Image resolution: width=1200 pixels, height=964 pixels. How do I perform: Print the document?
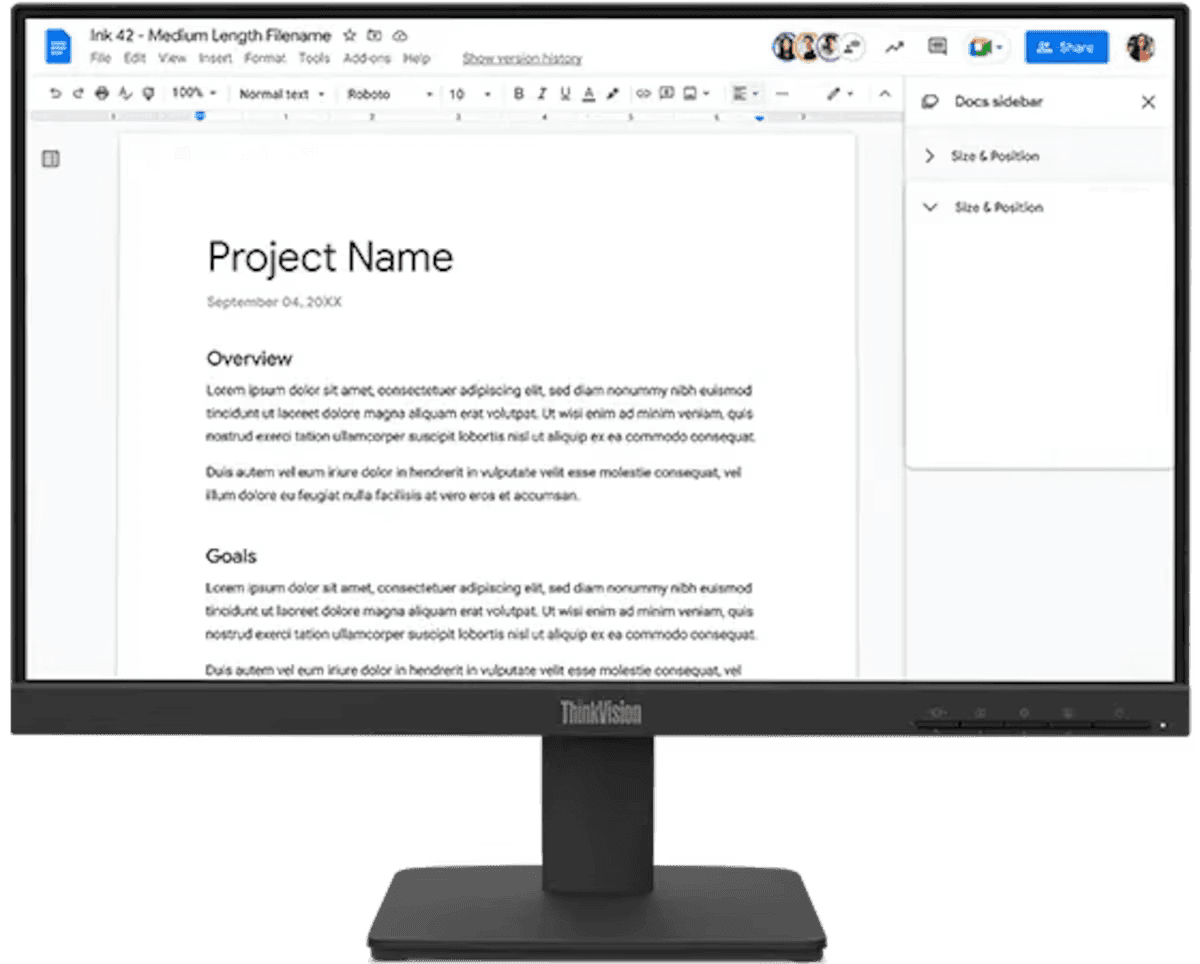click(101, 93)
